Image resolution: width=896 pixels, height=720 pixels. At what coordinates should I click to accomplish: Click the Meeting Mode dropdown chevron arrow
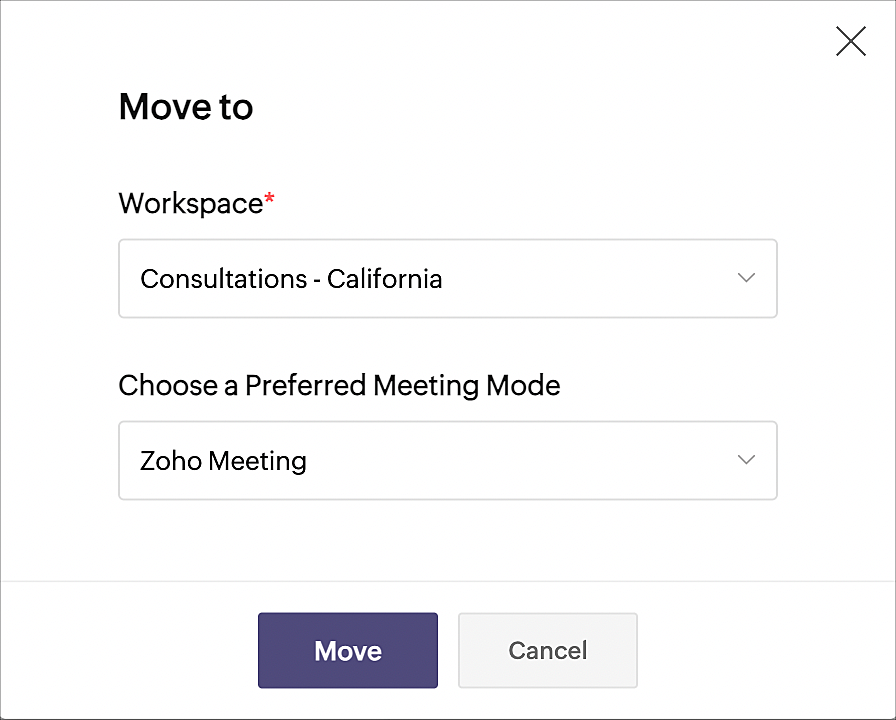click(746, 460)
